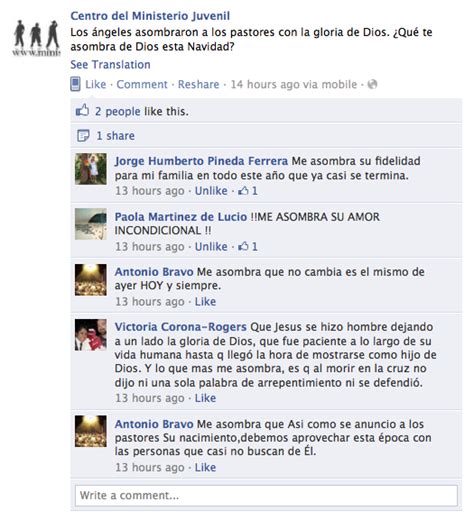Open Victoria Corona-Rogers' avatar

coord(91,335)
